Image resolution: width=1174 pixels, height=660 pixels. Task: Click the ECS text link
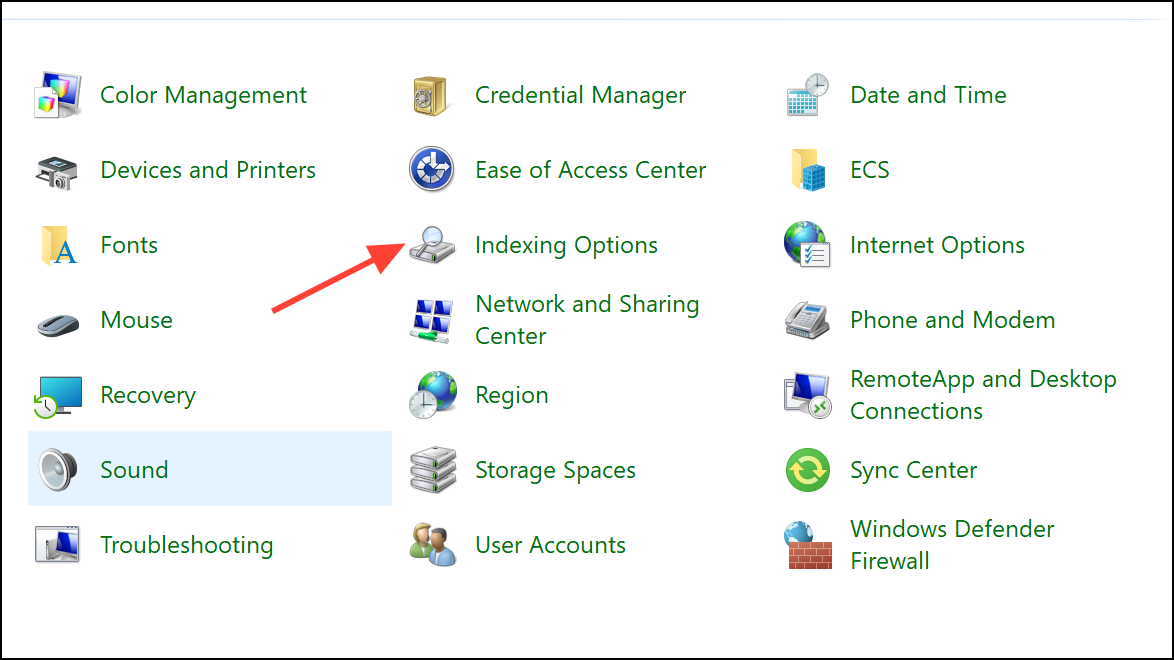point(869,170)
